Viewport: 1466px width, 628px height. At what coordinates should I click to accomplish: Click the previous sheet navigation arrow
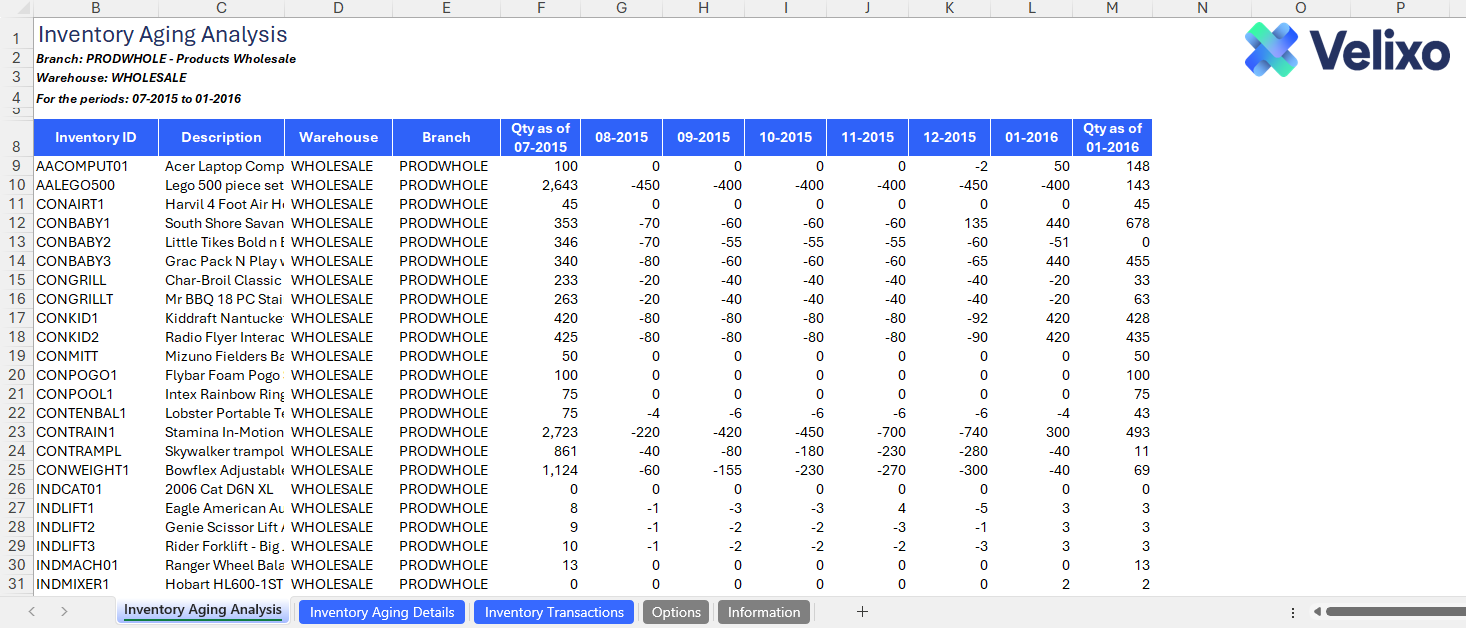click(32, 612)
